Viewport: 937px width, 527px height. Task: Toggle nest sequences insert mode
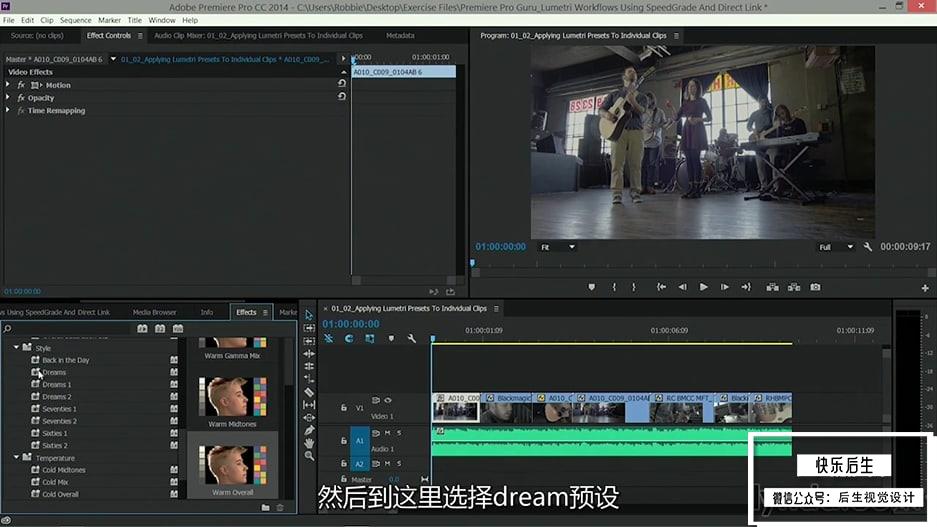coord(329,338)
